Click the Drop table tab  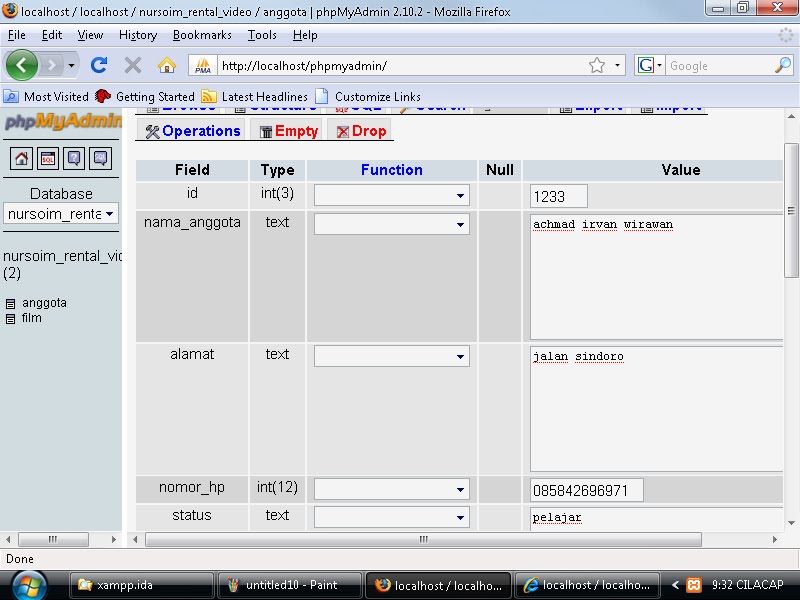(x=361, y=131)
